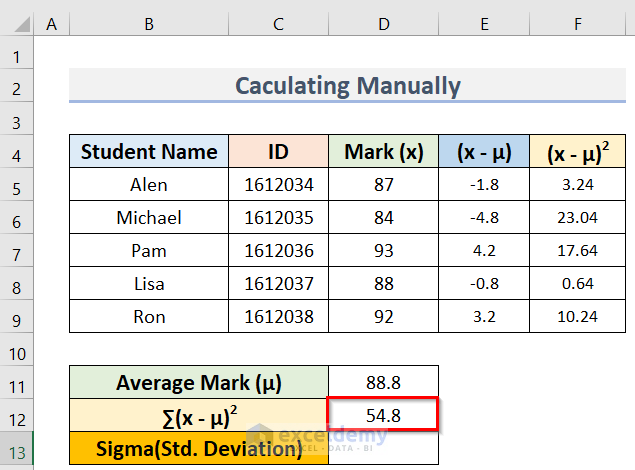Select row 7 header

pyautogui.click(x=17, y=250)
